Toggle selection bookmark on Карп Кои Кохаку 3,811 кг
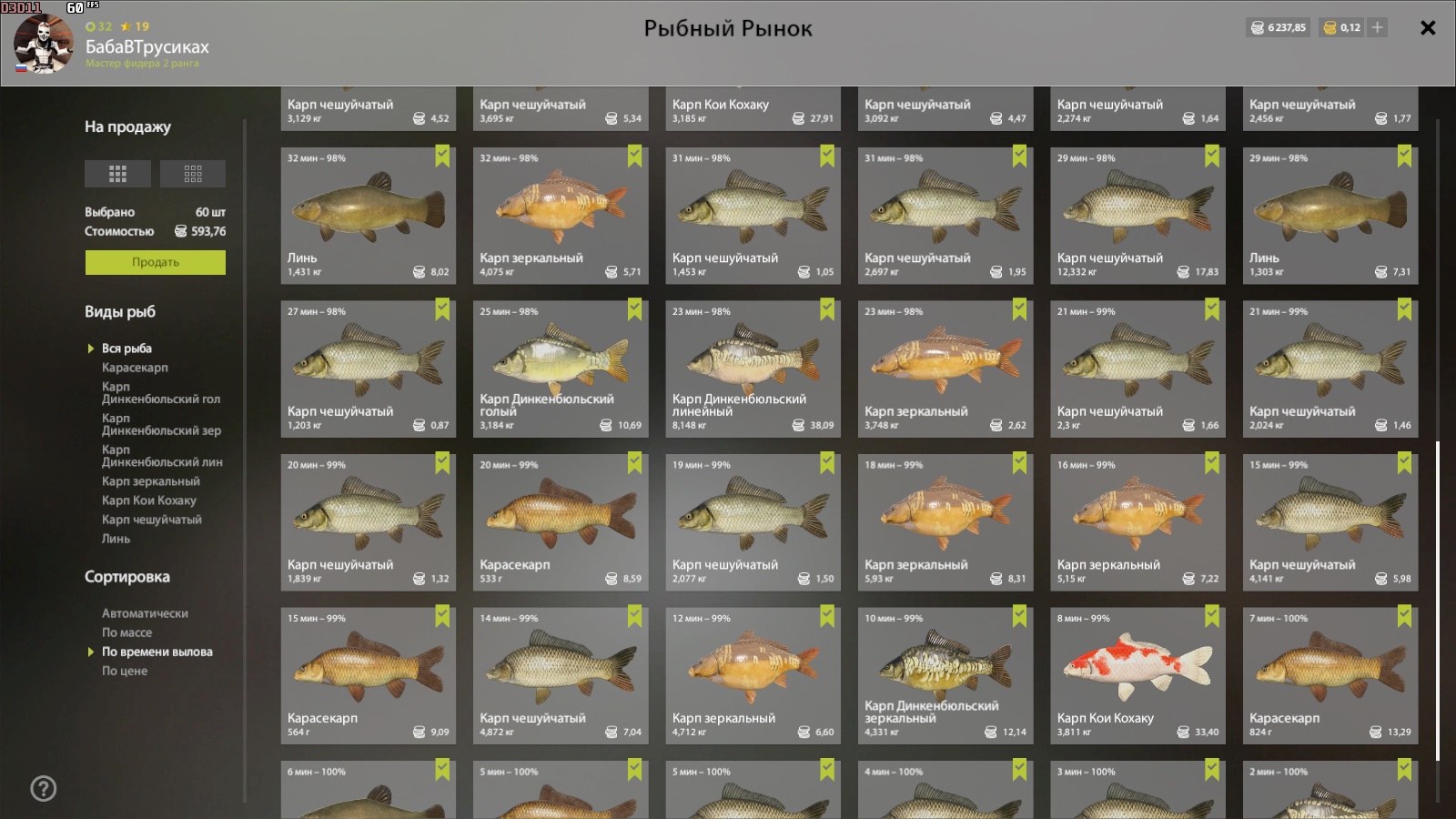1456x819 pixels. pos(1212,617)
